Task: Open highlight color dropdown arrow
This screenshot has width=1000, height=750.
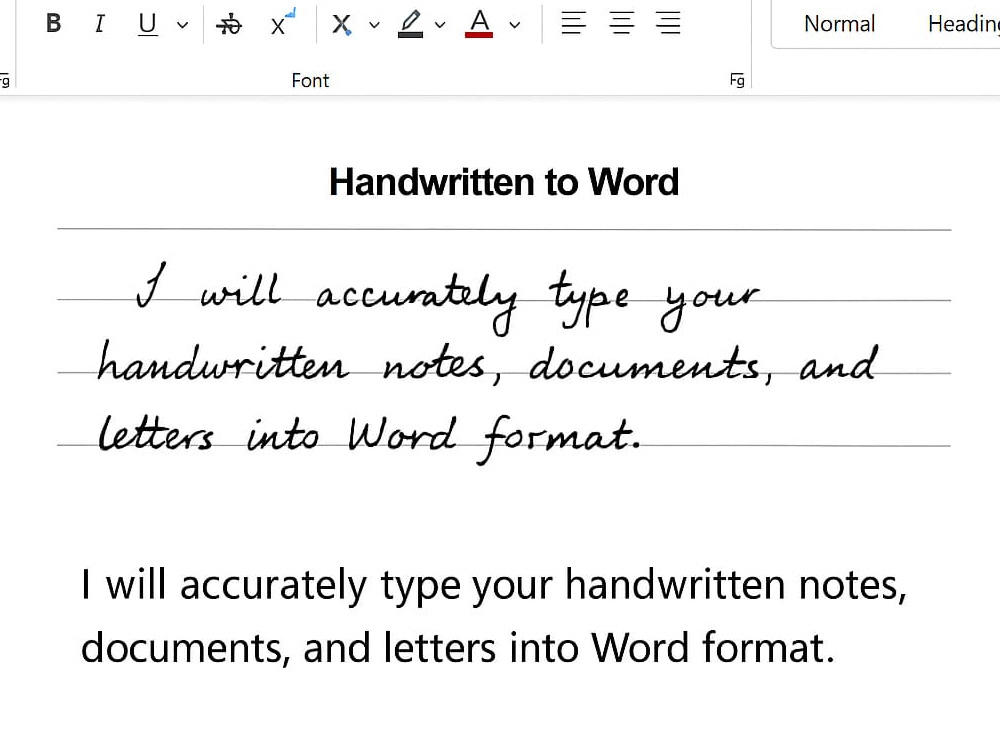Action: (x=440, y=25)
